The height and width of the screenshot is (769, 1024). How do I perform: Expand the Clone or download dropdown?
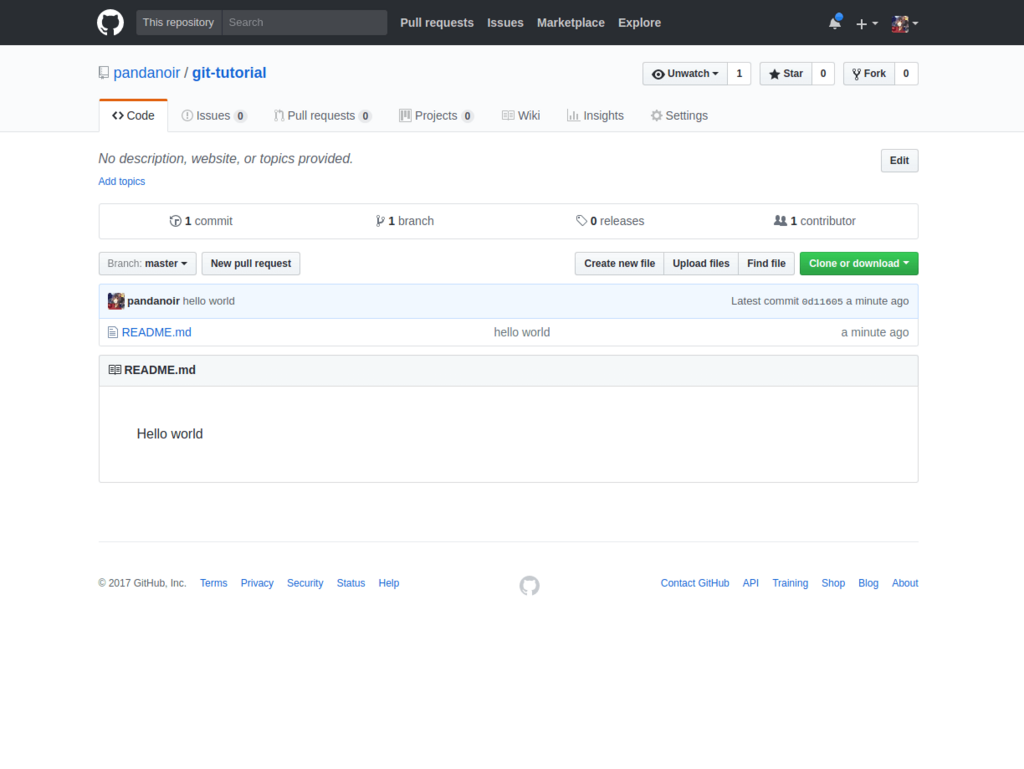tap(859, 264)
